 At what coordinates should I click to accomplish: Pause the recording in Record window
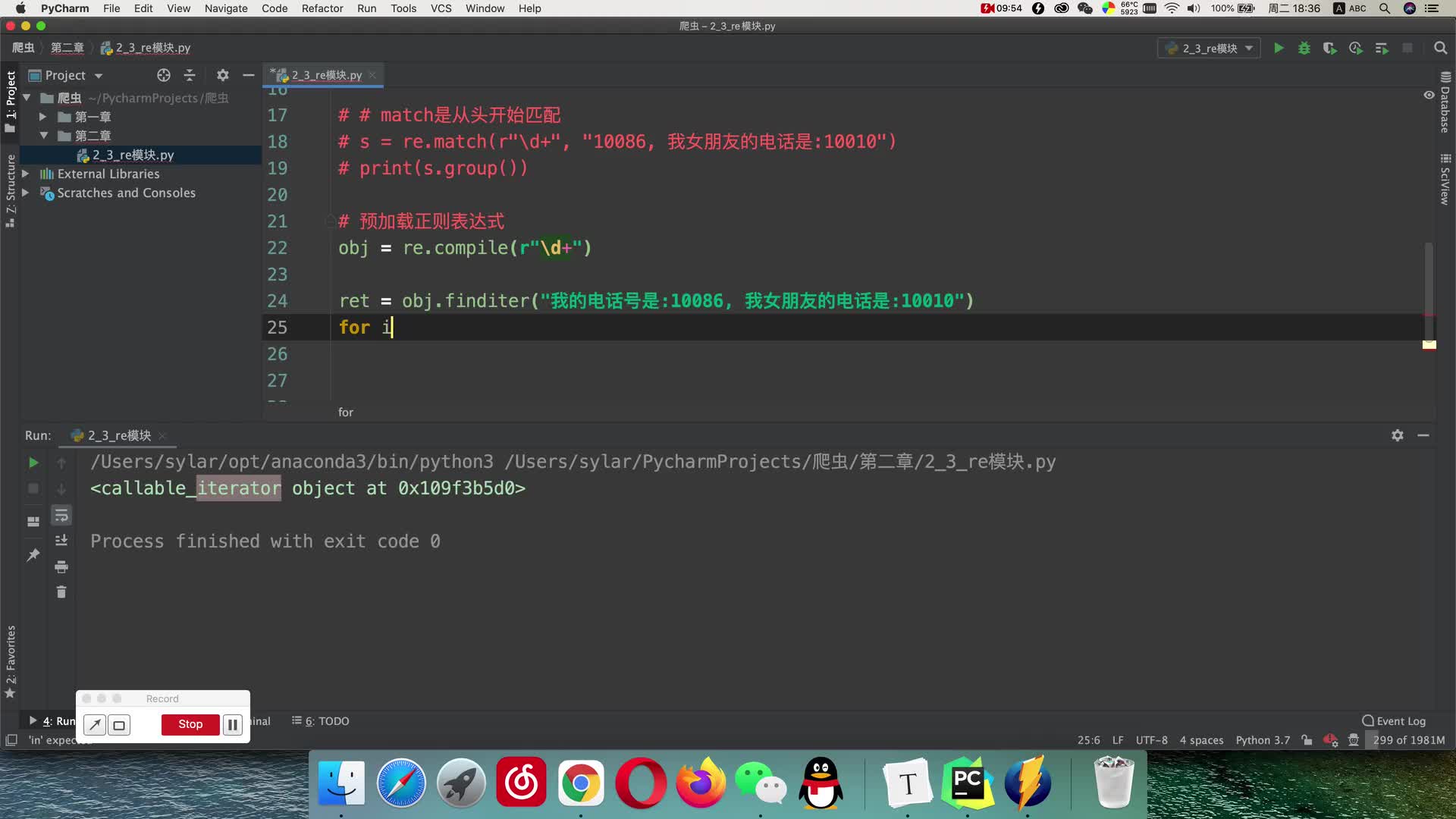[x=233, y=725]
